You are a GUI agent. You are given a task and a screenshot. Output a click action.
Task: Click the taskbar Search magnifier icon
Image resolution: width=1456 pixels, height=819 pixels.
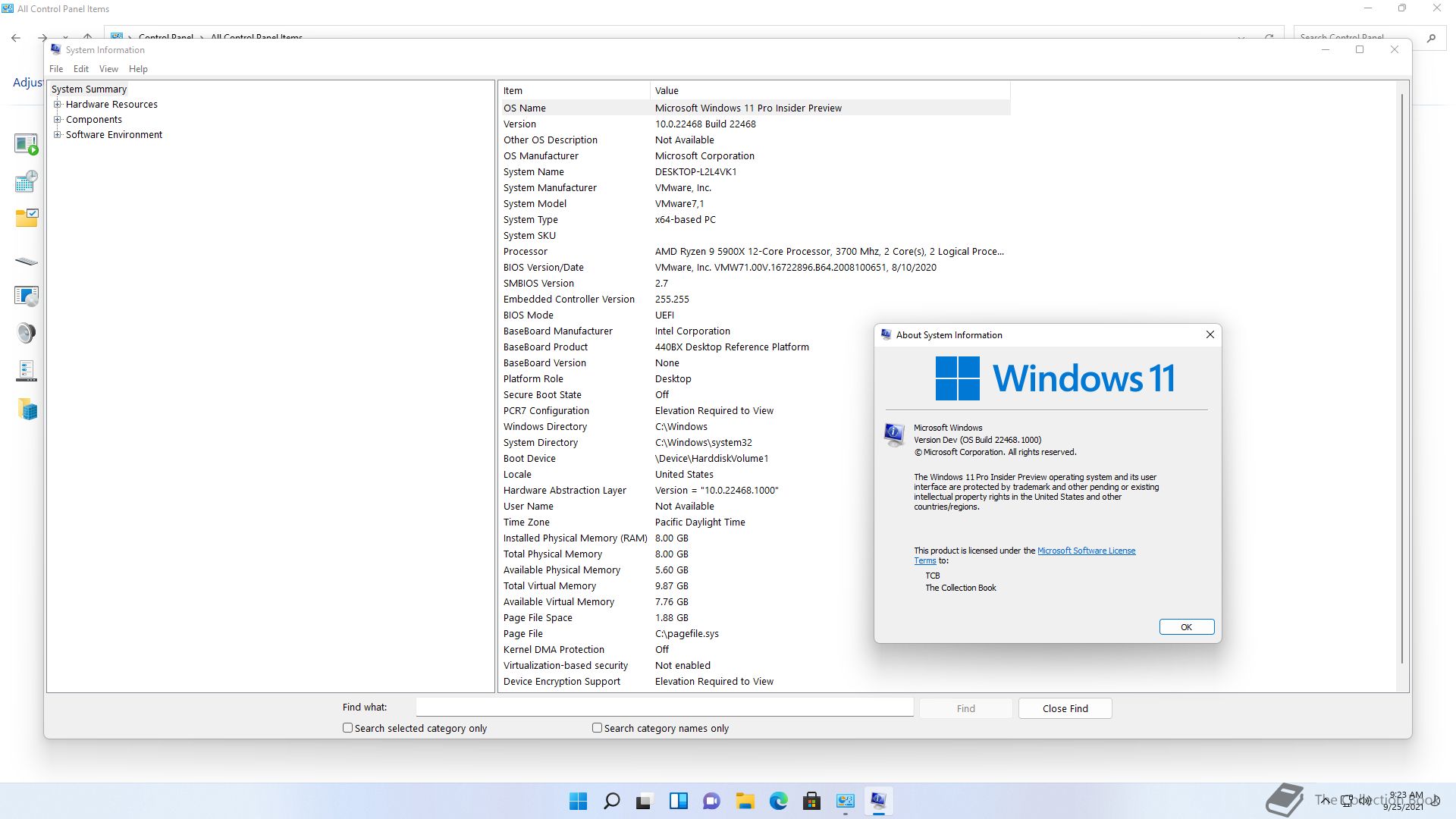pos(611,801)
